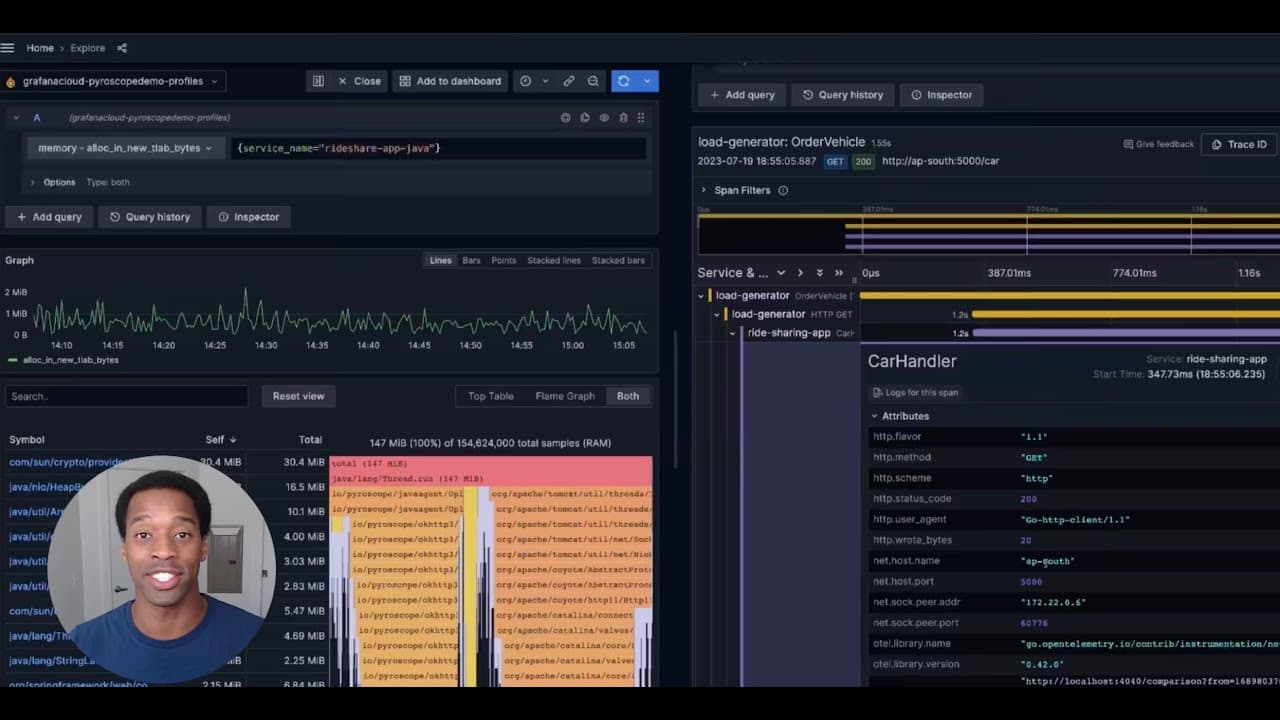Screen dimensions: 1280x720
Task: Sort the table by the Total column
Action: pos(310,440)
